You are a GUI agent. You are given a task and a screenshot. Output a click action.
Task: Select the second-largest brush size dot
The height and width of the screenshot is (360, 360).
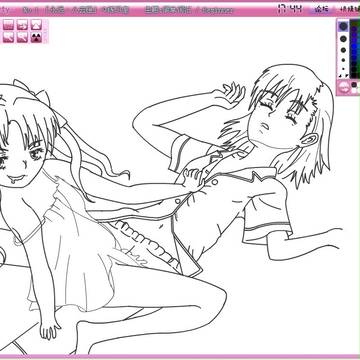tap(343, 39)
